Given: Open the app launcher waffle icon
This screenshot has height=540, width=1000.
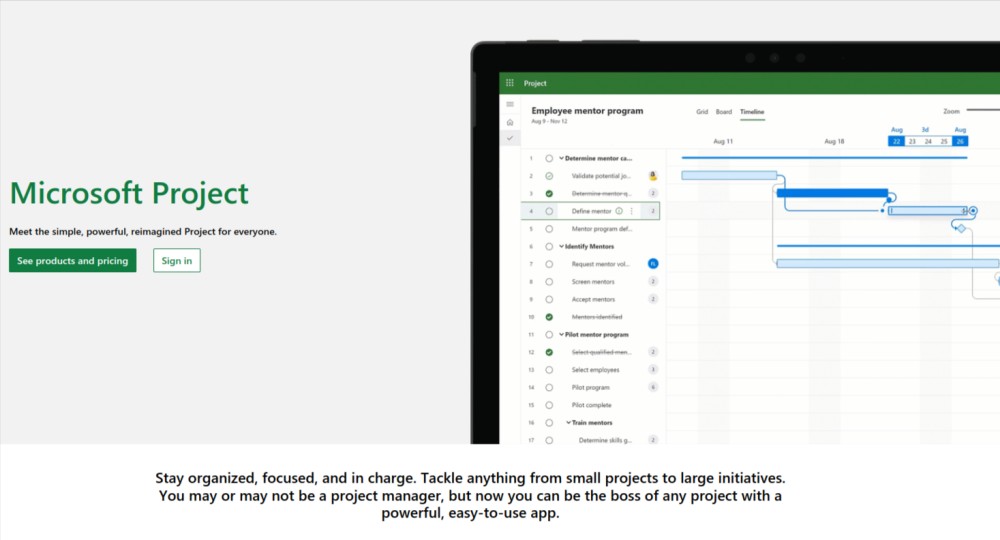Looking at the screenshot, I should 510,83.
